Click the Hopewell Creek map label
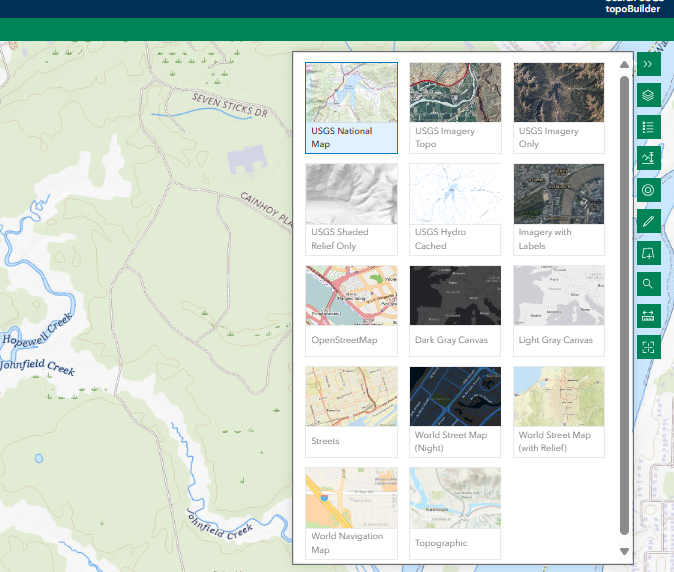 pyautogui.click(x=37, y=330)
